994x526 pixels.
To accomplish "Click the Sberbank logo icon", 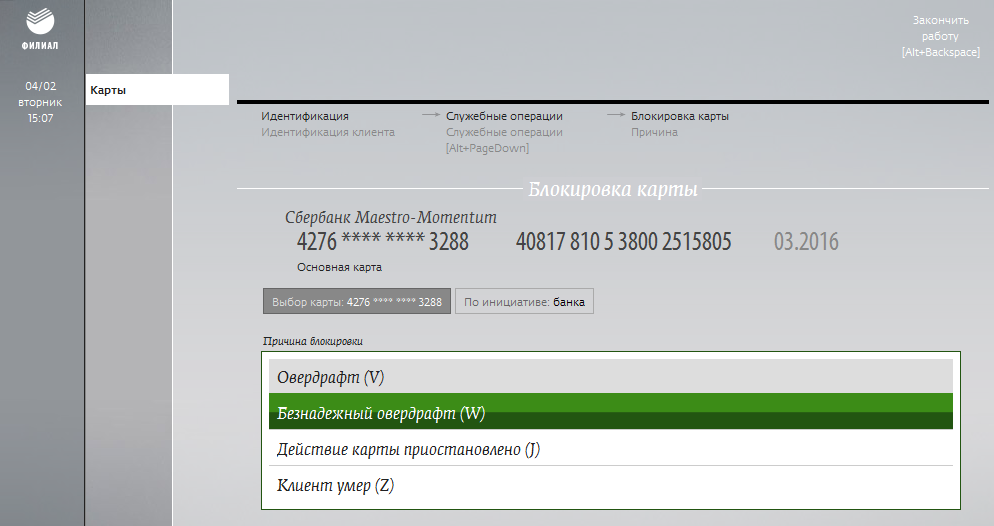I will (40, 22).
